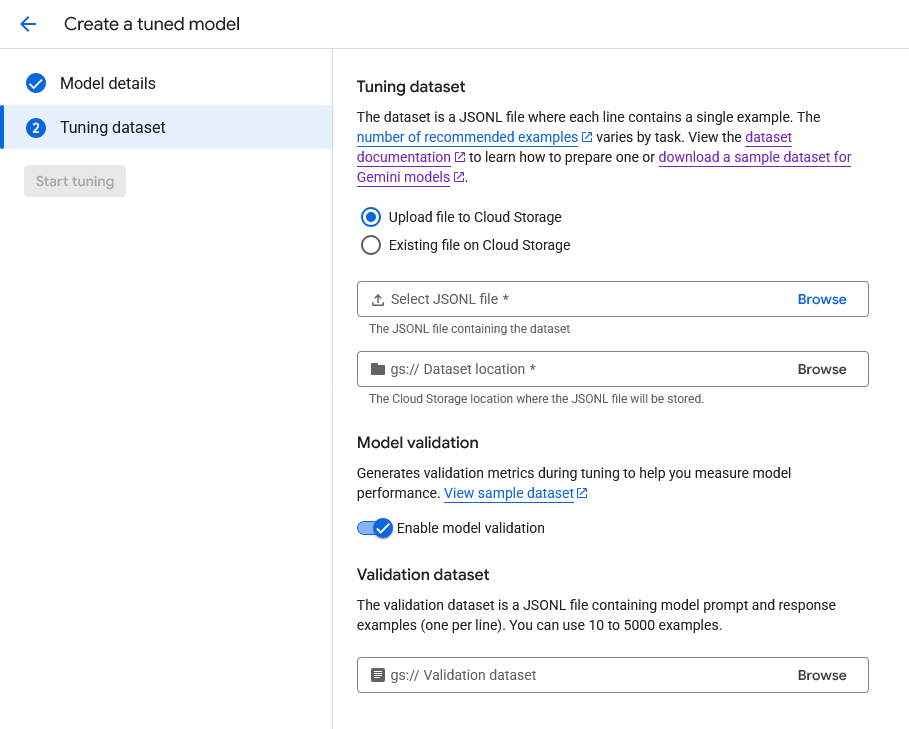The height and width of the screenshot is (729, 909).
Task: Choose Existing file on Cloud Storage
Action: pos(371,245)
